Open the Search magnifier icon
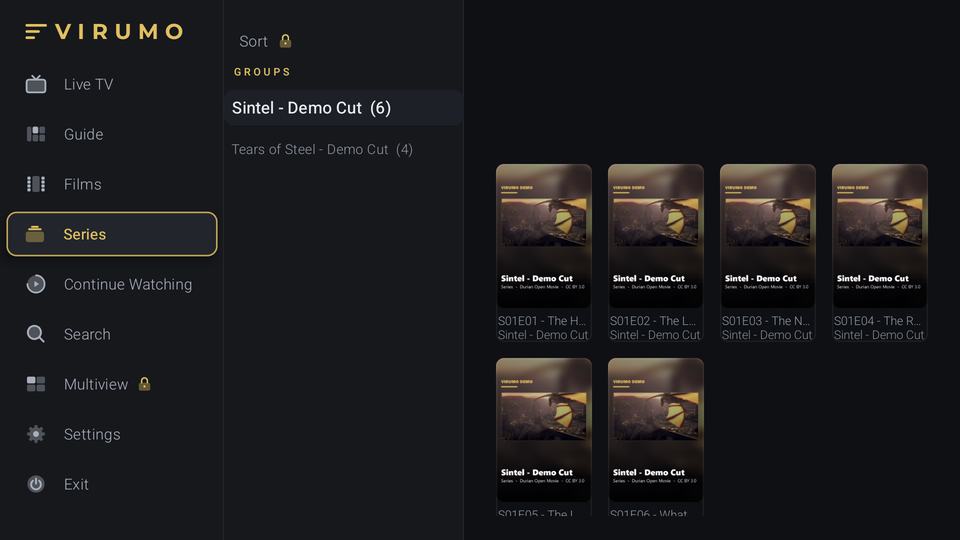960x540 pixels. pyautogui.click(x=36, y=334)
